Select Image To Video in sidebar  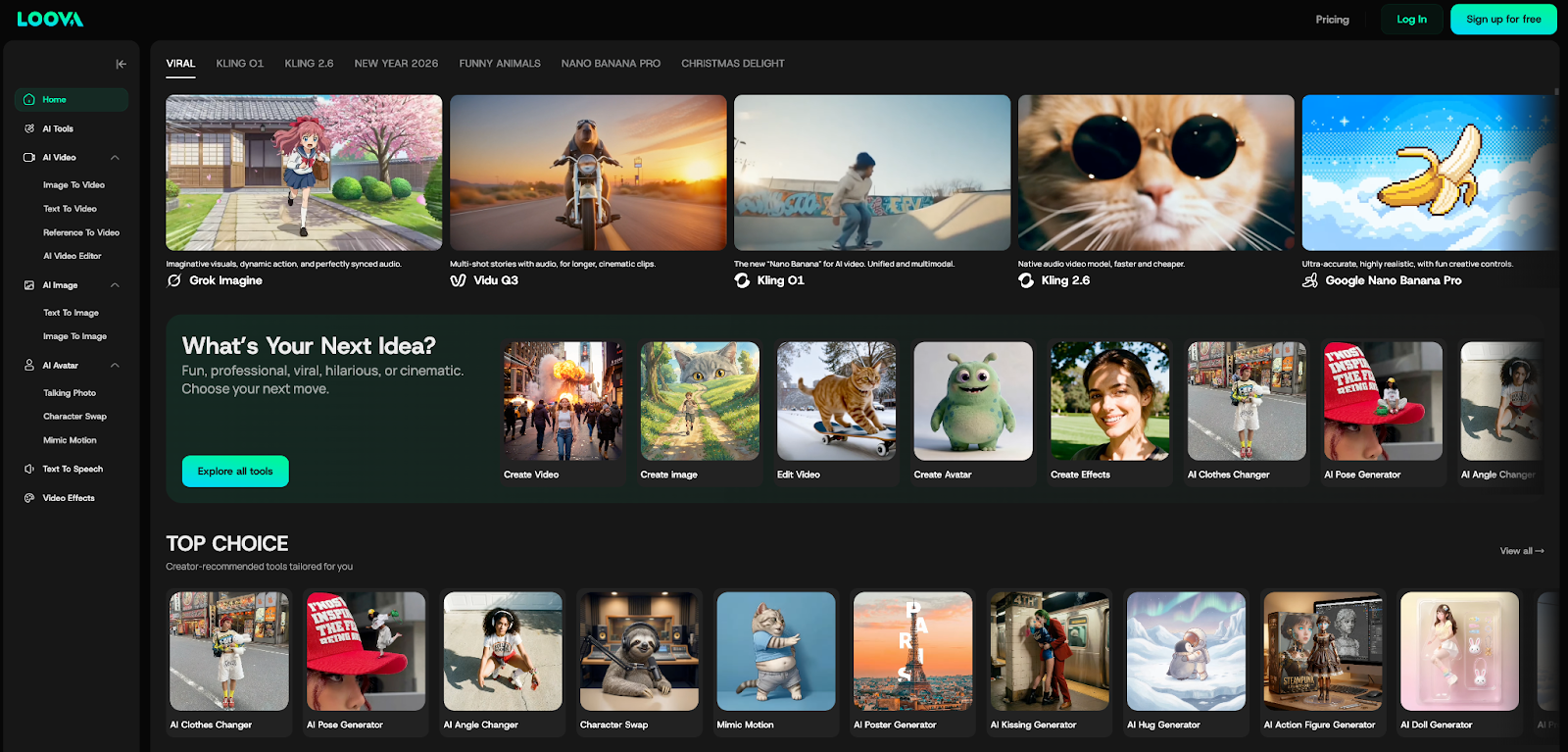coord(73,185)
